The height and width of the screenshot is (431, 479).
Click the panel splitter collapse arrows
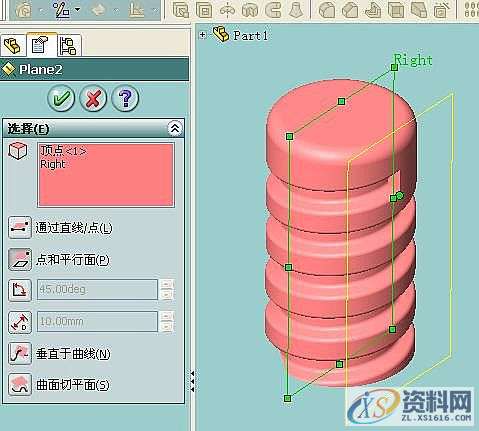tap(192, 381)
